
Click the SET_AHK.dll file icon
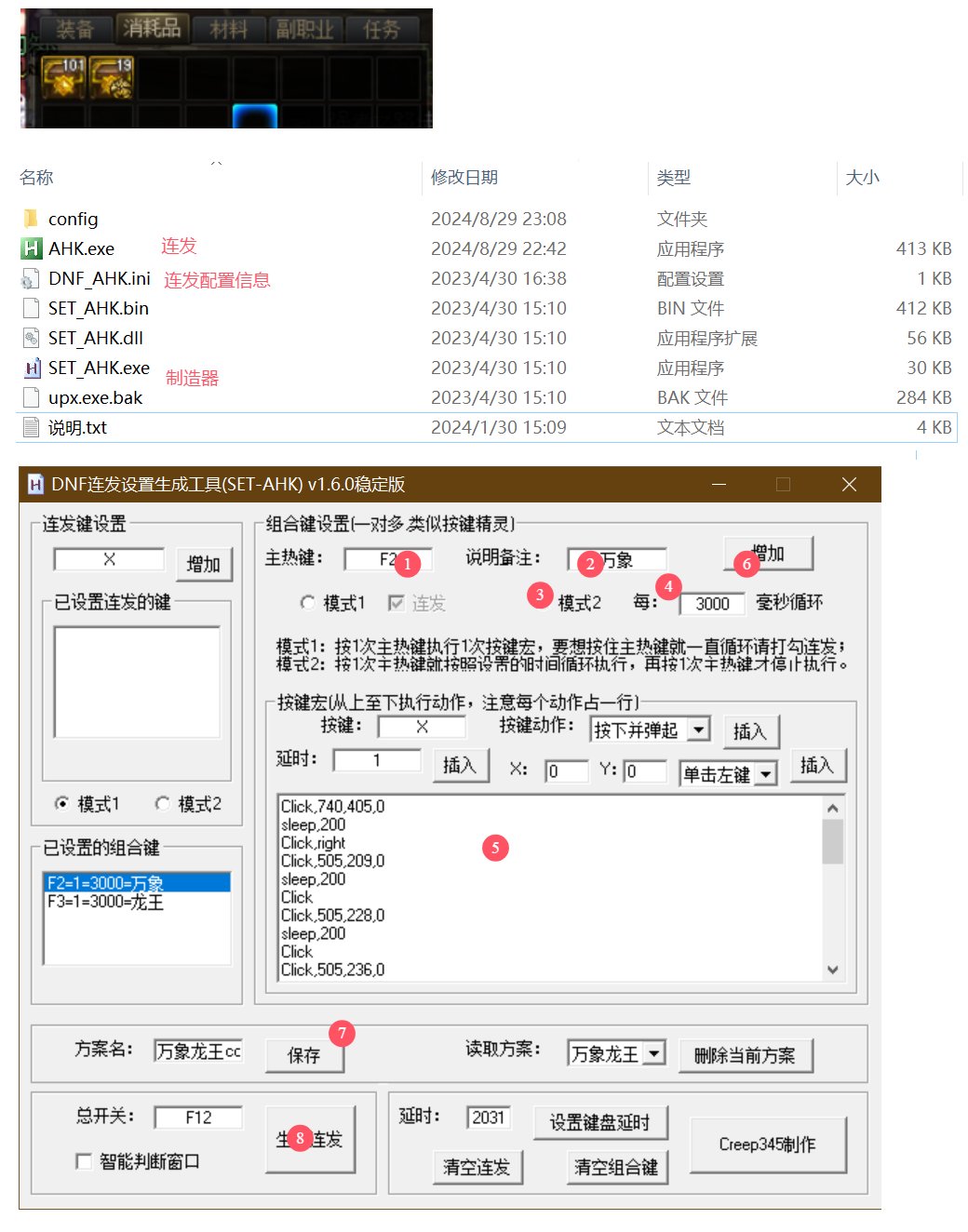(x=31, y=338)
